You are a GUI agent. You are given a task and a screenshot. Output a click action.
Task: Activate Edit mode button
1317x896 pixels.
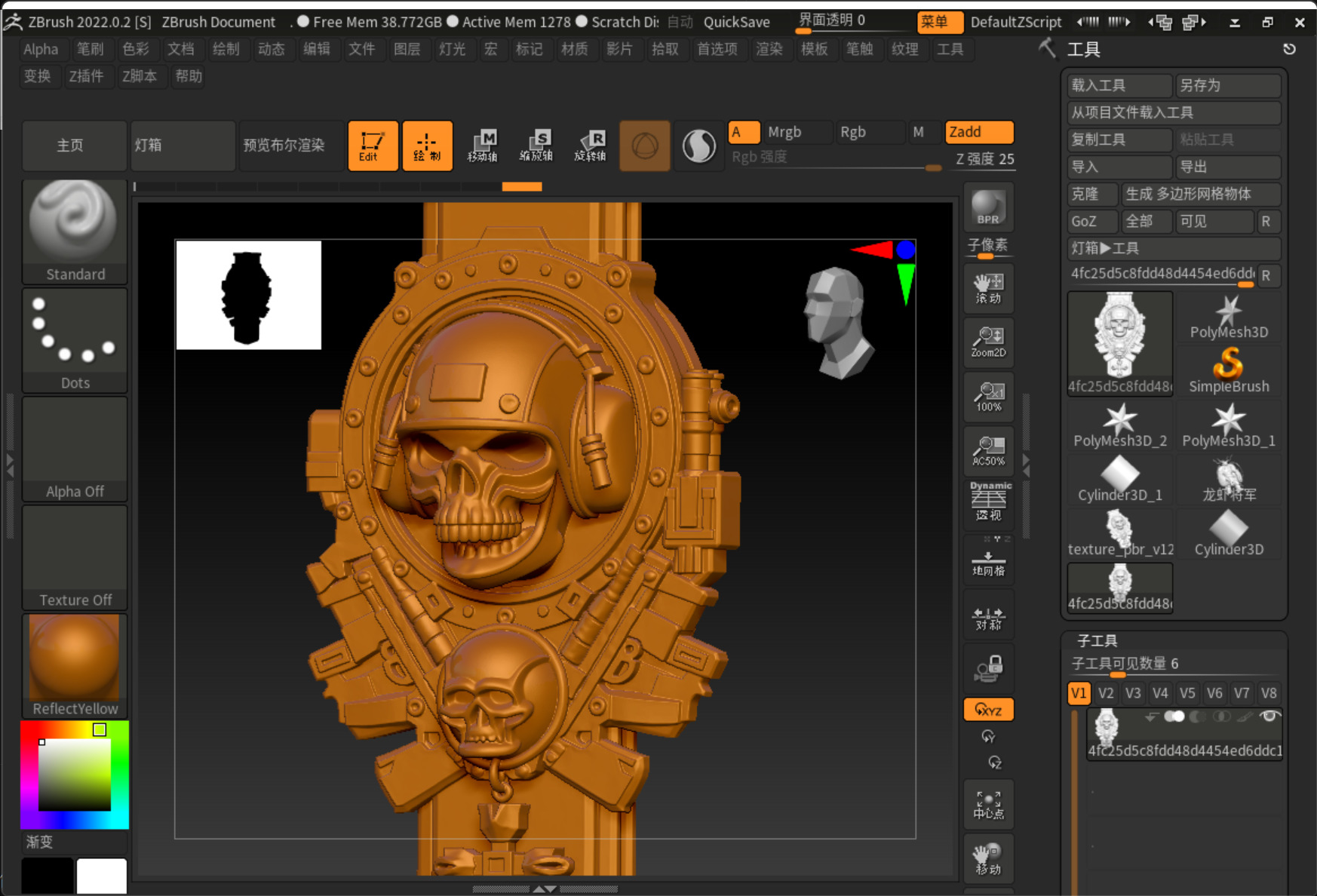pos(373,146)
